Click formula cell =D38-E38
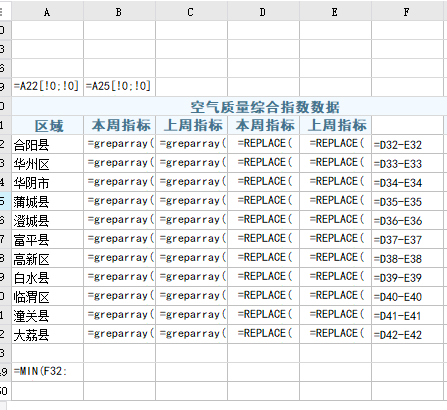 407,258
